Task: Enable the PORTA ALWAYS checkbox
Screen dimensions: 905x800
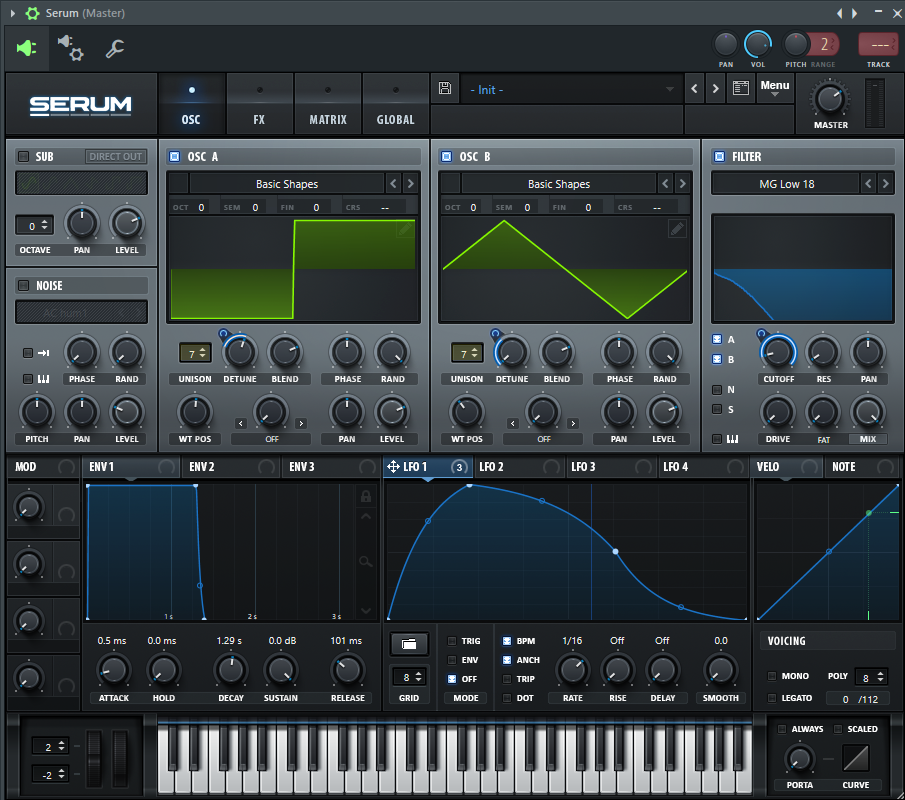Action: click(x=782, y=729)
